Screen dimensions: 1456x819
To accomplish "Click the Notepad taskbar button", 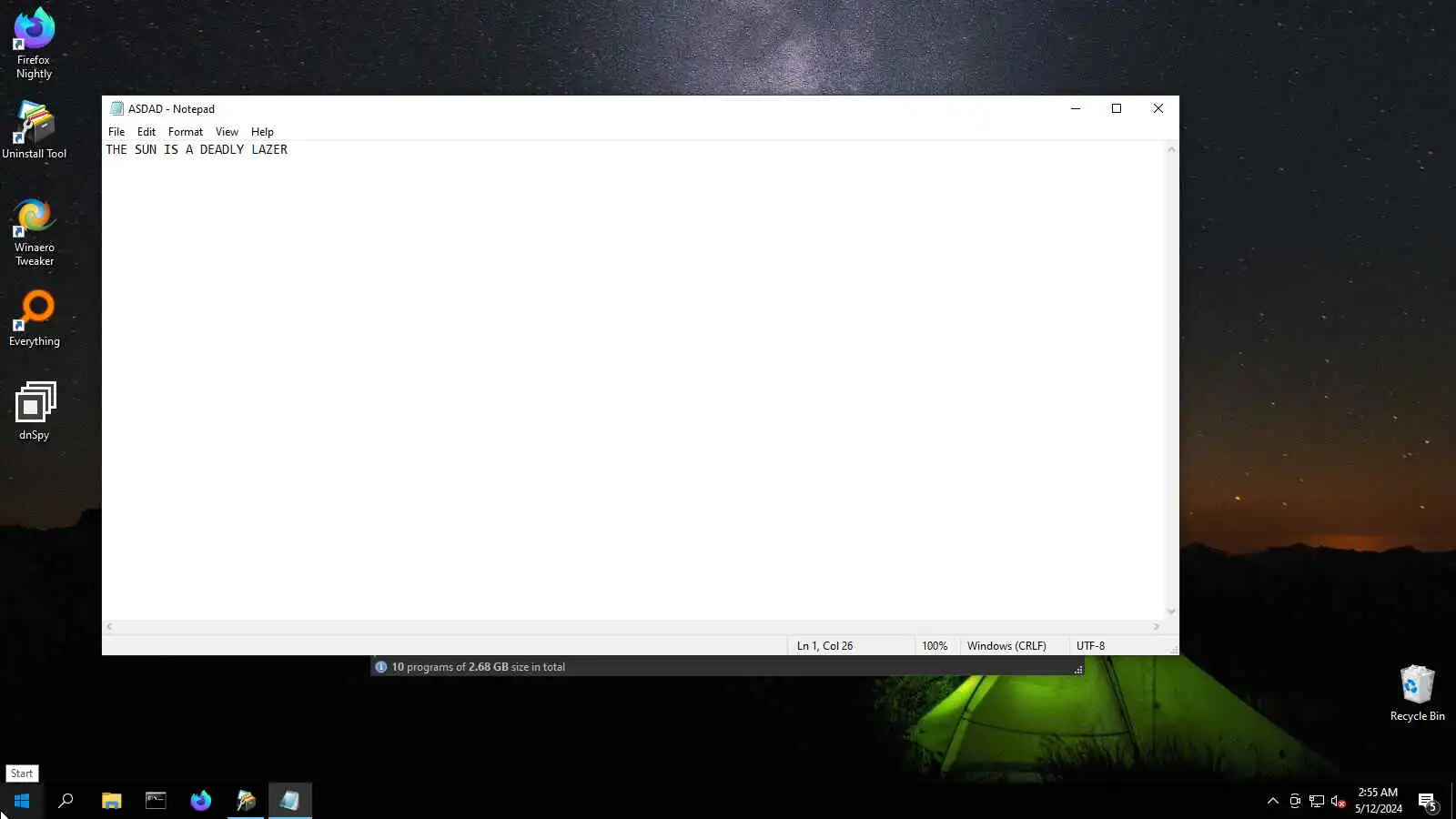I will (289, 801).
